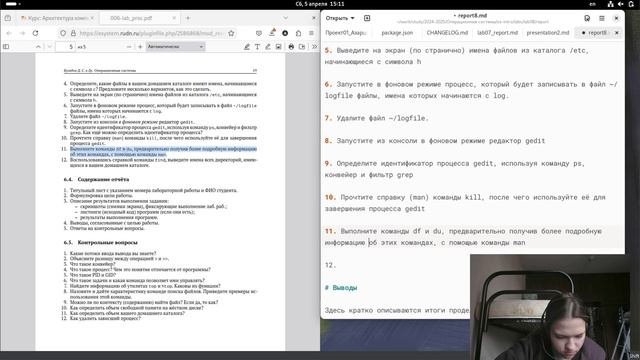Select the PDF add image tool
Screen dimensions: 640x360
pyautogui.click(x=278, y=47)
